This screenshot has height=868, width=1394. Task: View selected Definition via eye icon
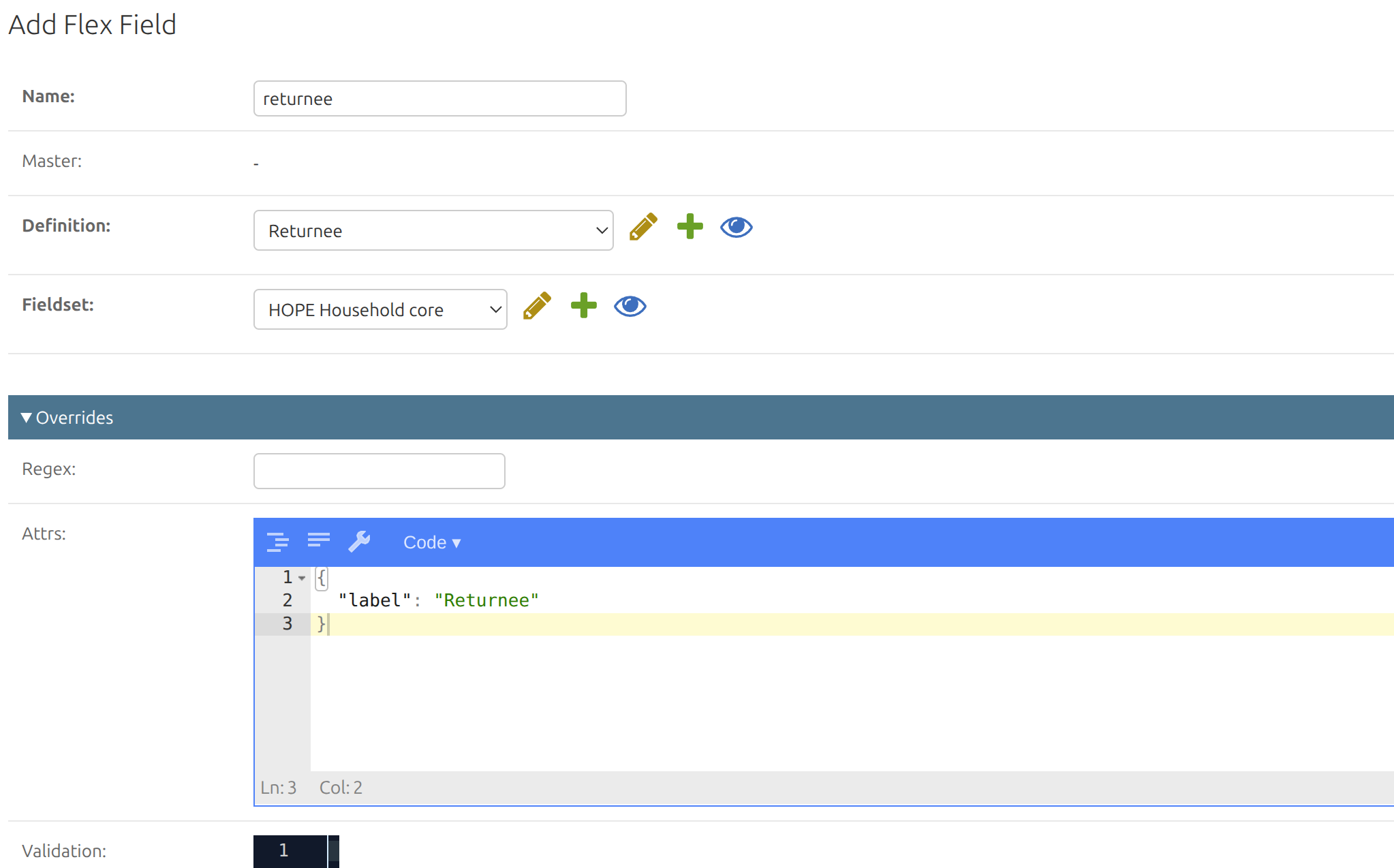pos(736,227)
